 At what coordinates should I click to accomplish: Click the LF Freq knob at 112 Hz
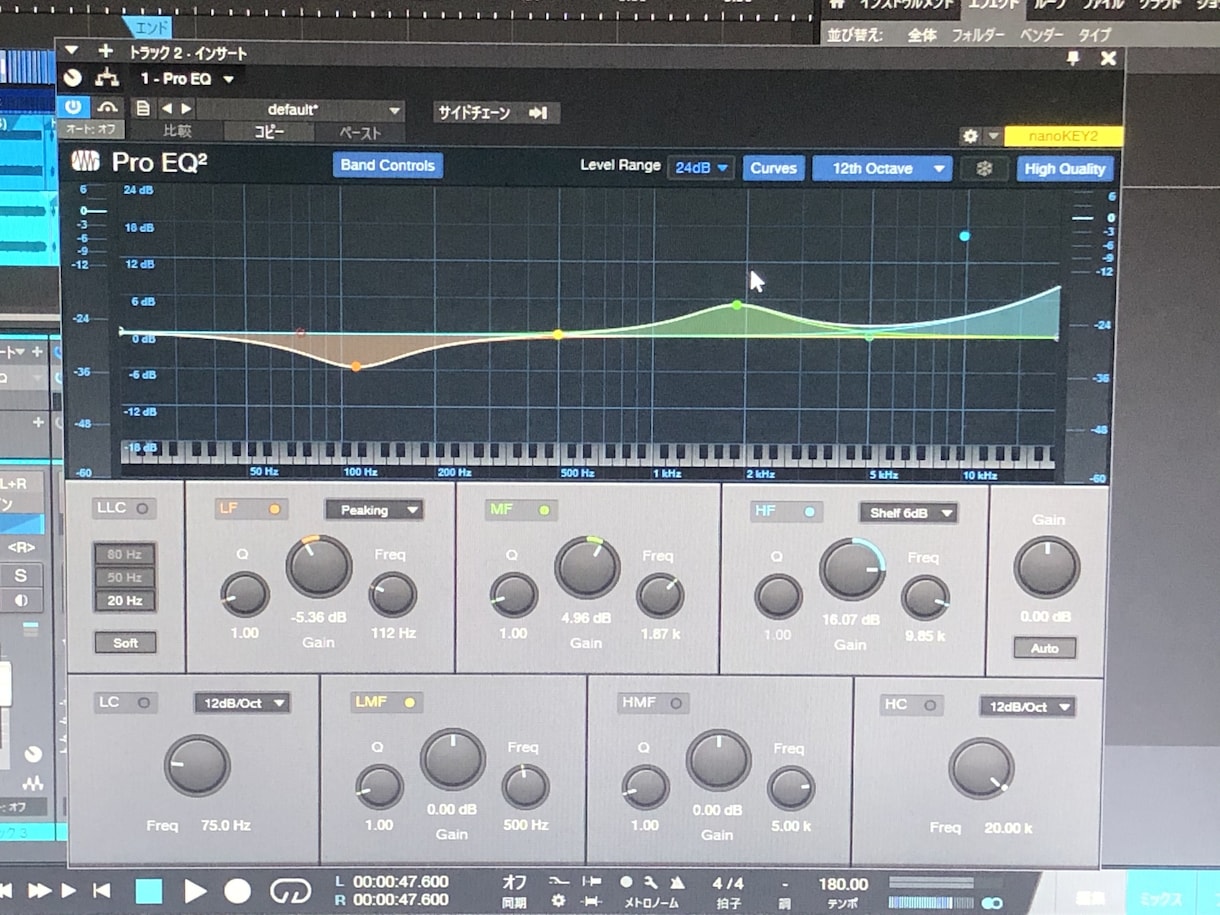click(x=393, y=595)
